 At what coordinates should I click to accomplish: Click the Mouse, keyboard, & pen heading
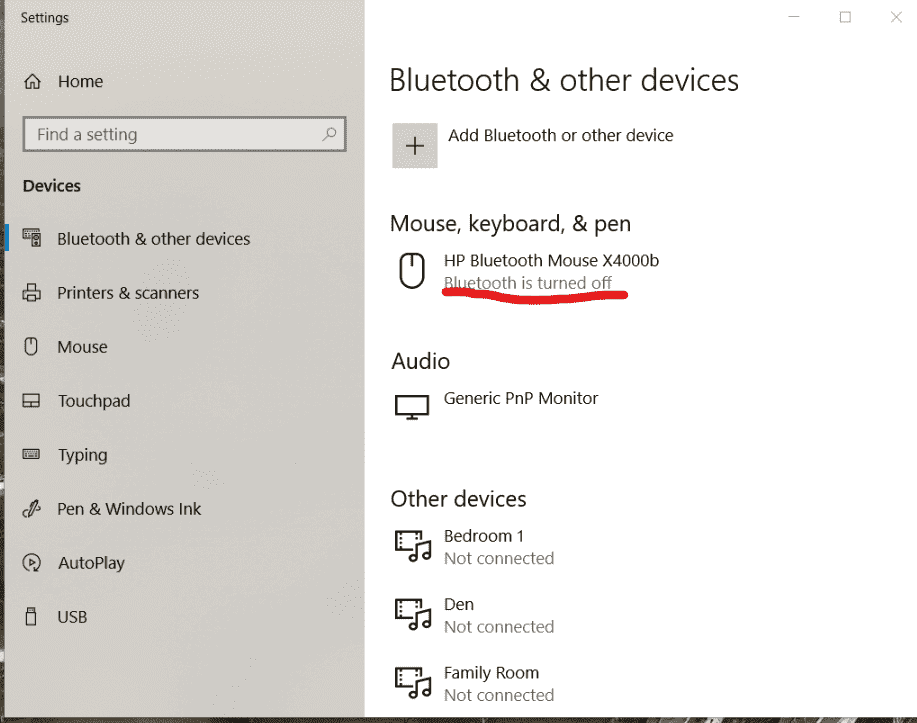point(511,224)
